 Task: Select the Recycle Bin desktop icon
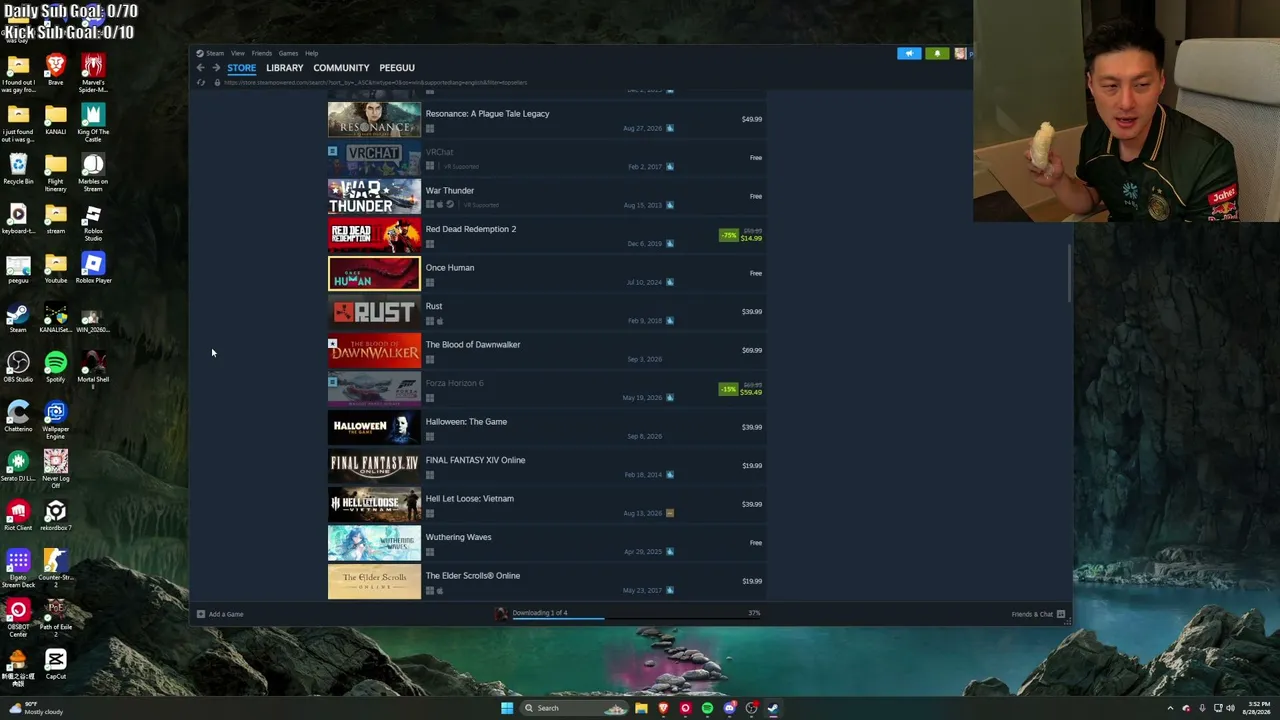click(x=18, y=169)
